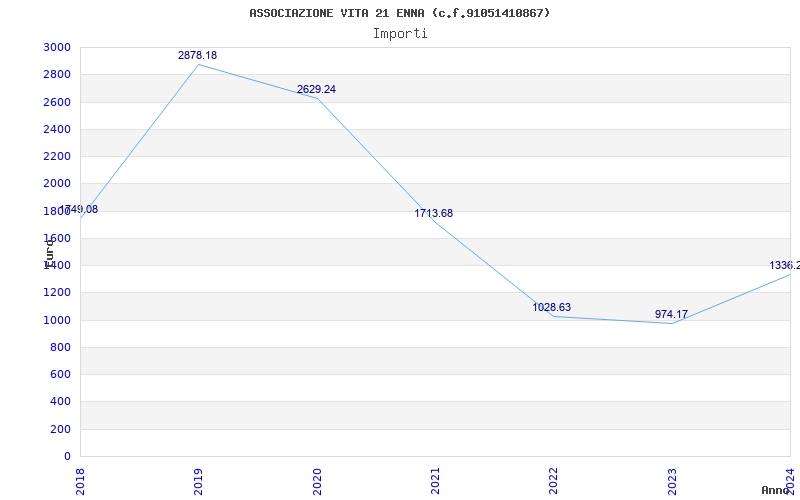Click the y-axis value 0
Image resolution: width=800 pixels, height=500 pixels.
(67, 457)
